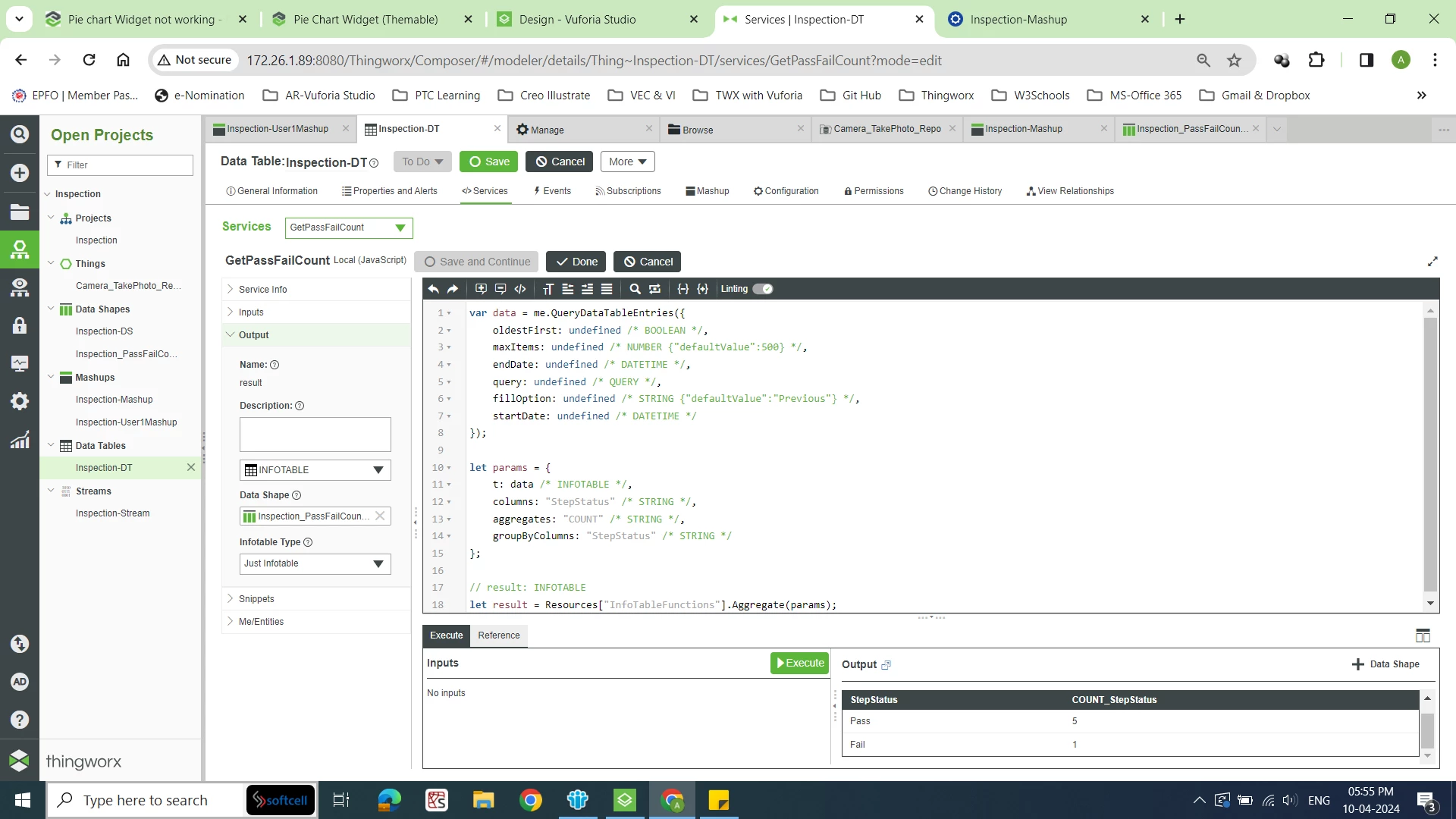Click the undo arrow in code editor toolbar
Screen dimensions: 1456x819
point(433,289)
